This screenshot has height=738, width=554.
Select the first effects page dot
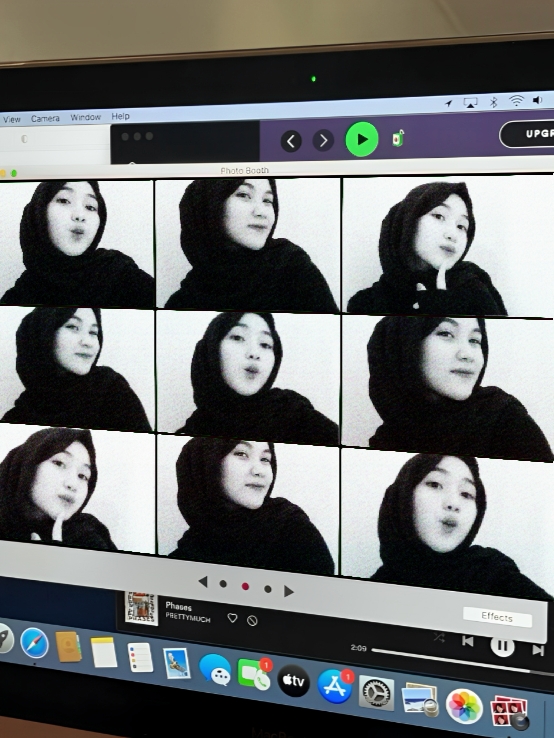click(x=223, y=584)
